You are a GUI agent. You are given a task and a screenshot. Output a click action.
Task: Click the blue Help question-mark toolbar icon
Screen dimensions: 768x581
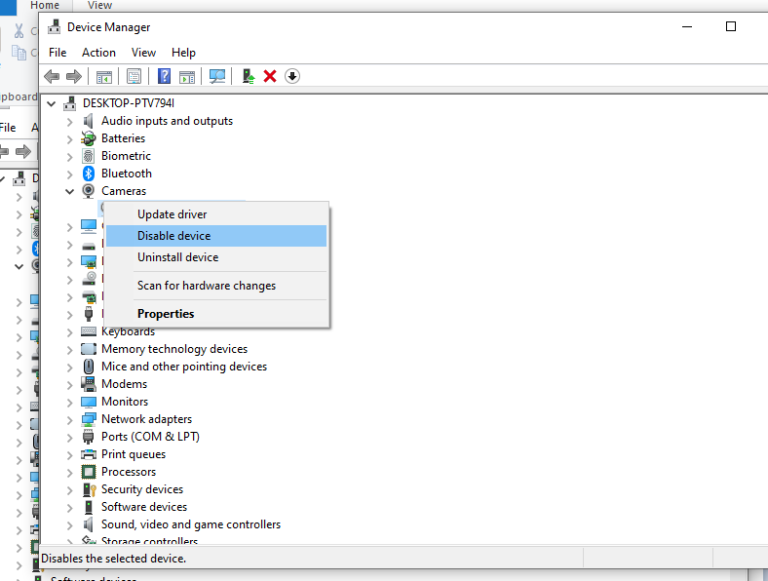164,76
